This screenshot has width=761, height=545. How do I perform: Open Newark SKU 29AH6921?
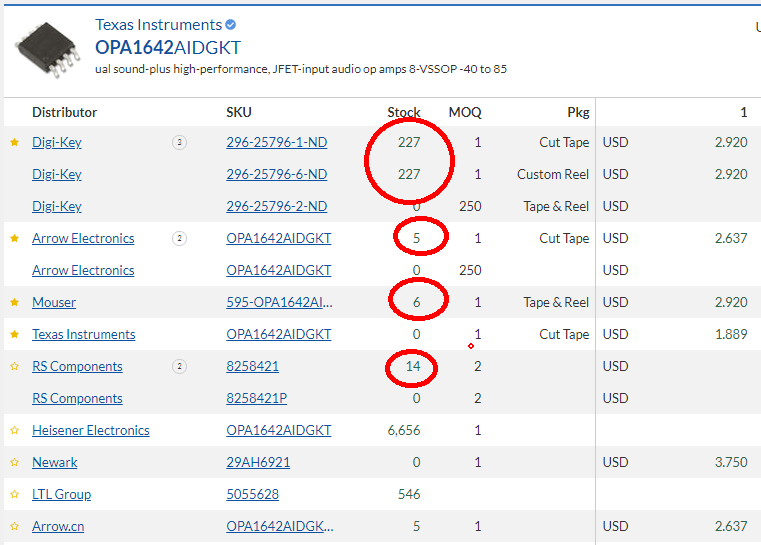click(x=258, y=462)
